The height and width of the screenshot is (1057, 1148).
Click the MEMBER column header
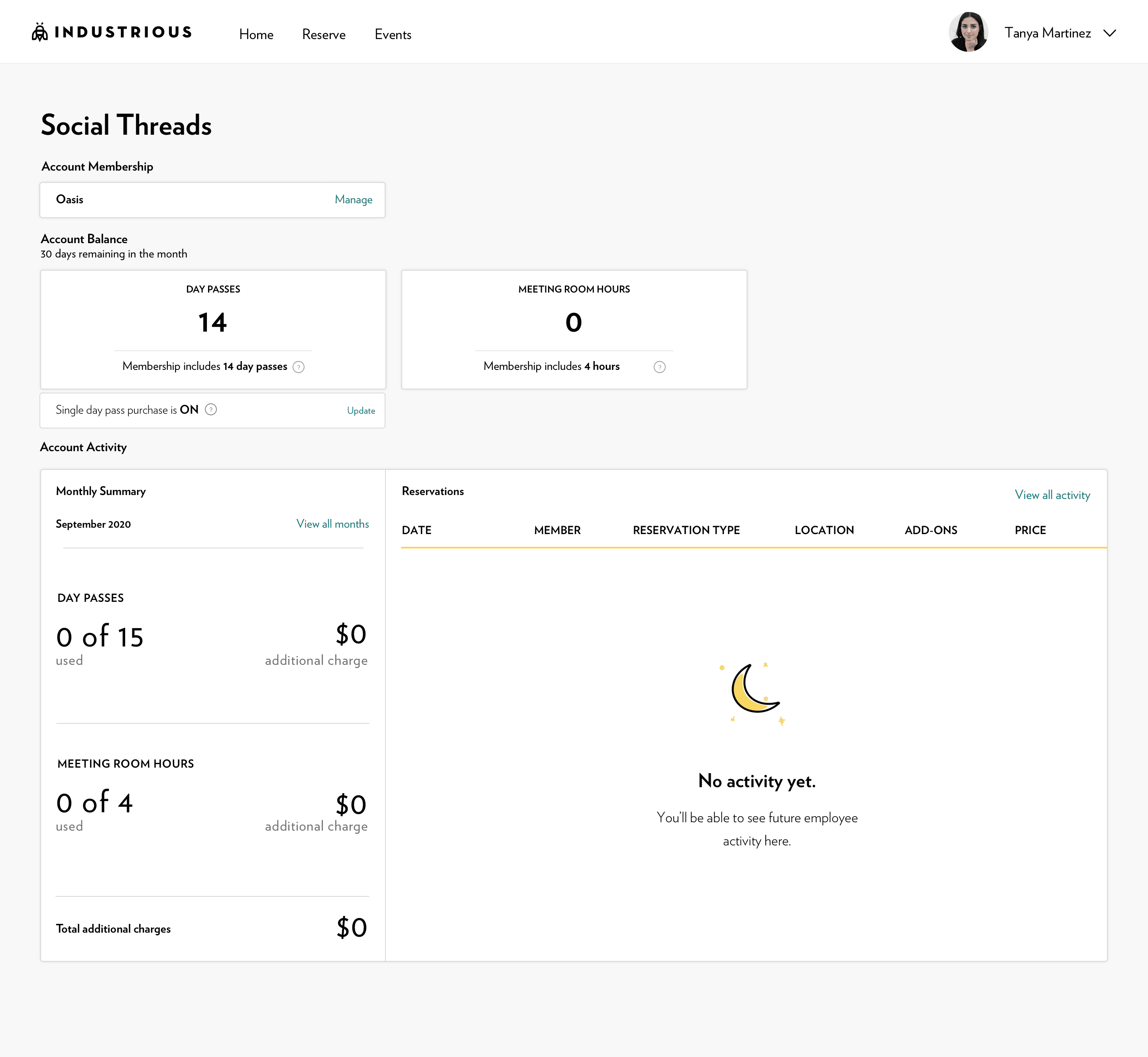coord(557,530)
